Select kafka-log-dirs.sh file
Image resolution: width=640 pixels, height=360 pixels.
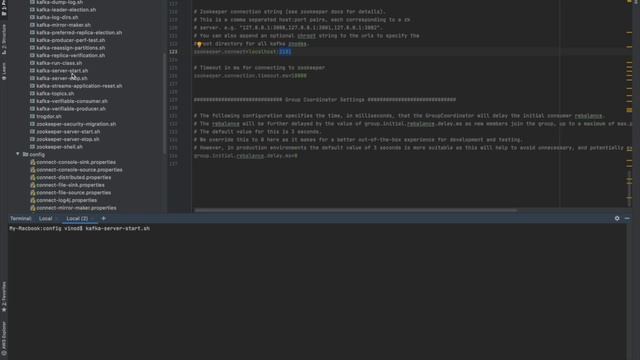tap(57, 18)
